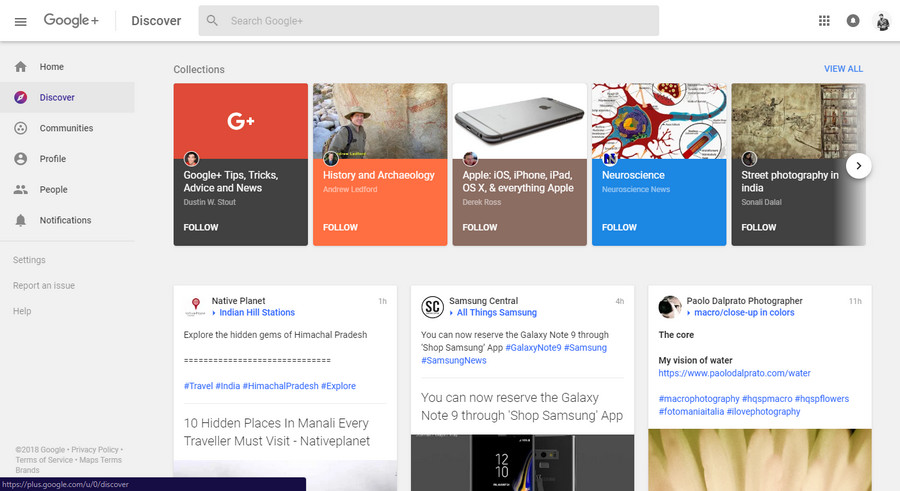Screen dimensions: 900x491
Task: Click Andrew Ledford avatar
Action: point(331,158)
